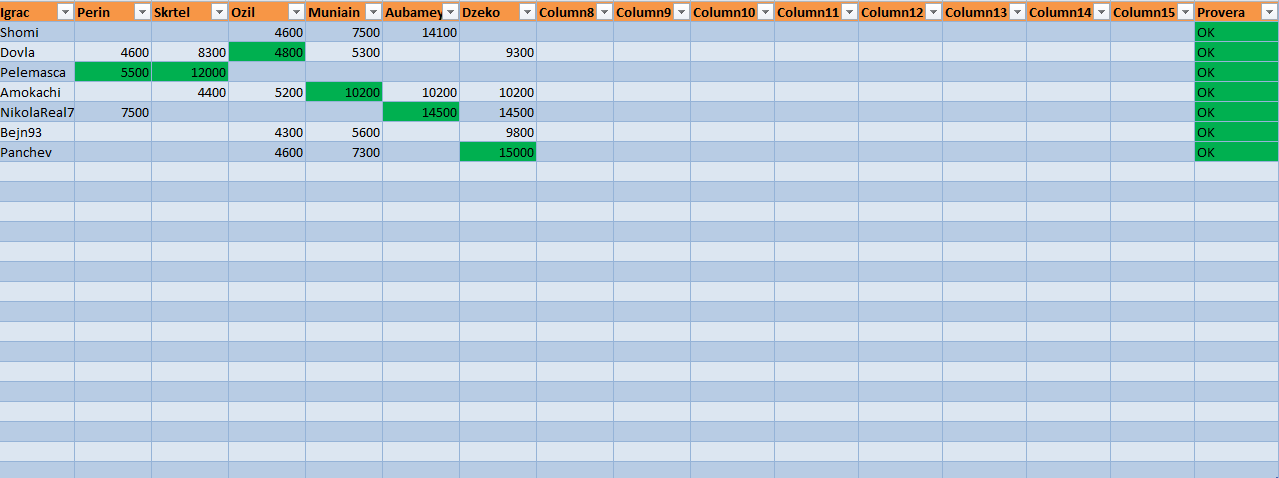Click the green cell with 5500
The width and height of the screenshot is (1279, 478).
pyautogui.click(x=113, y=72)
